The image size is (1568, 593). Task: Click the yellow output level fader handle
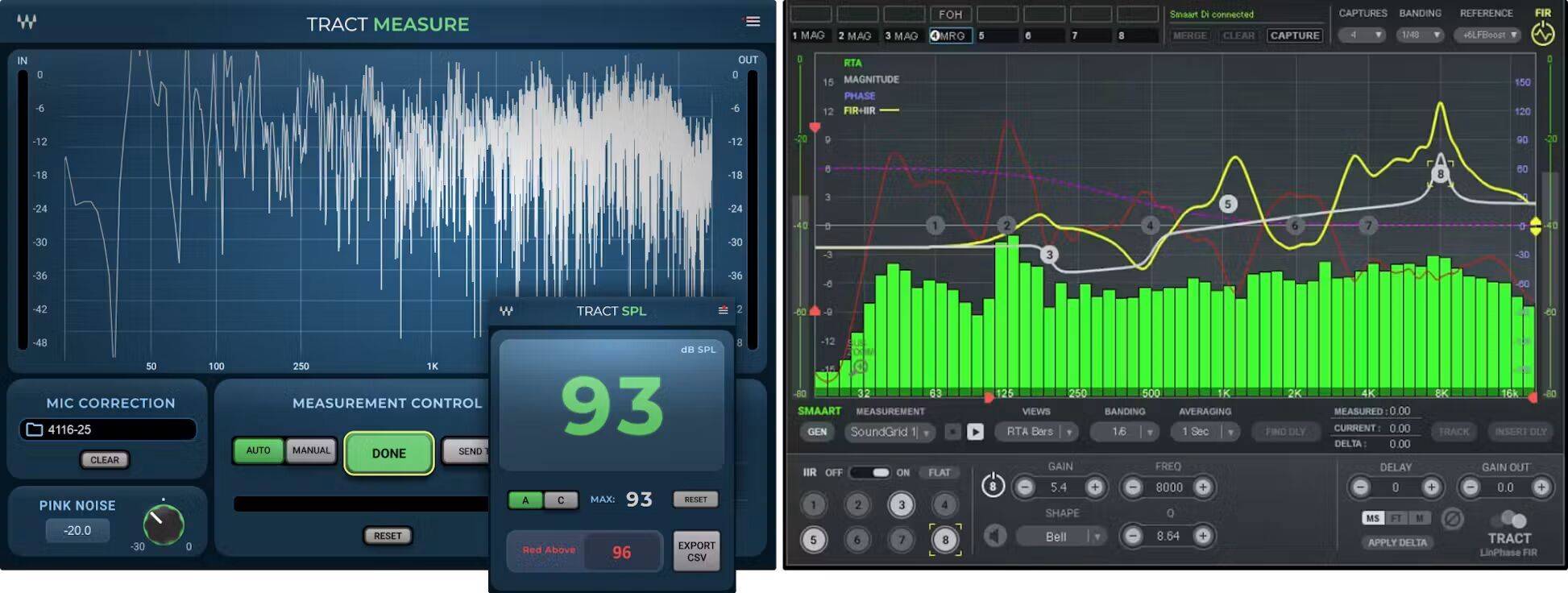(1536, 226)
